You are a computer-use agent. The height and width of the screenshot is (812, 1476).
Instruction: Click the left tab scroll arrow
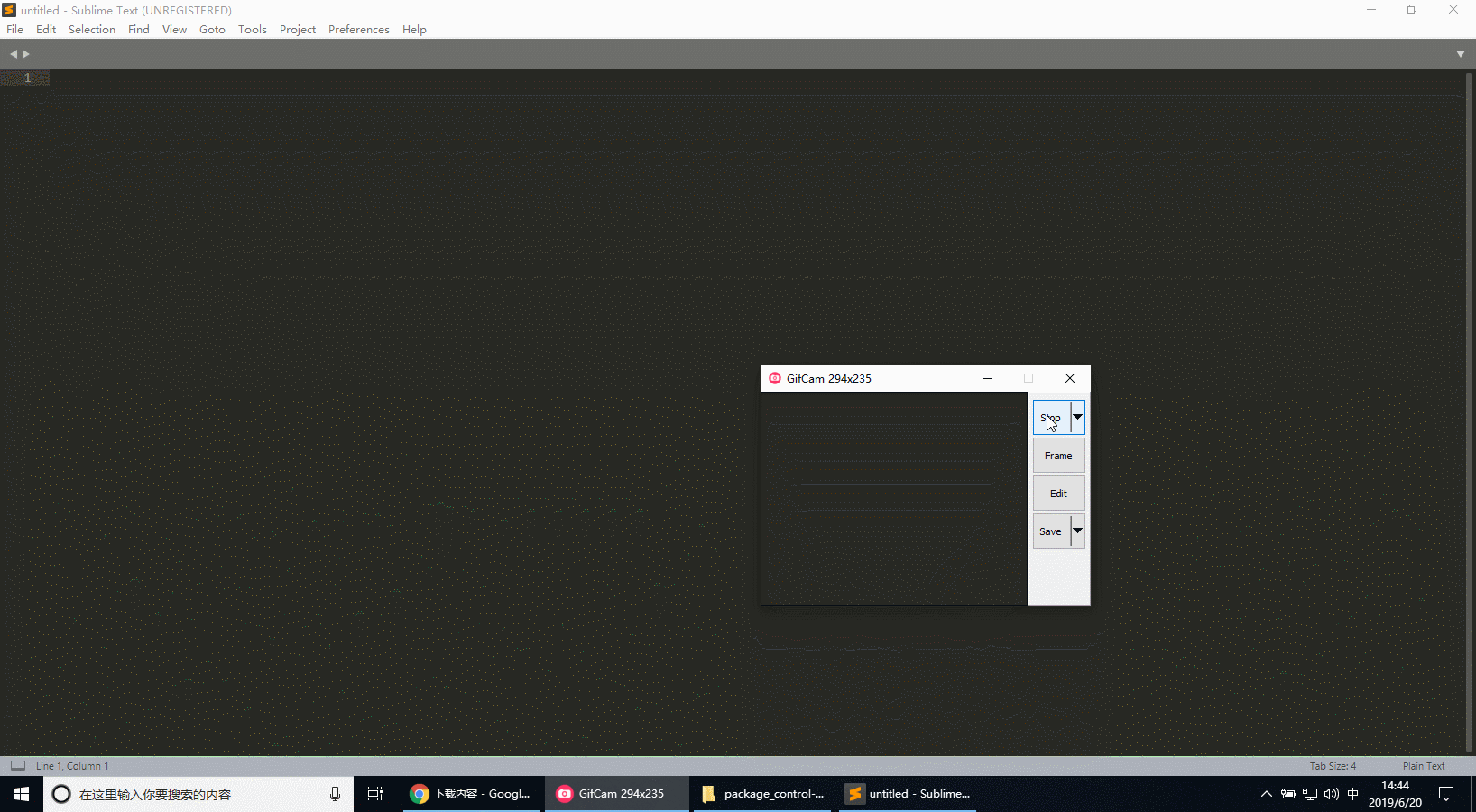[14, 54]
